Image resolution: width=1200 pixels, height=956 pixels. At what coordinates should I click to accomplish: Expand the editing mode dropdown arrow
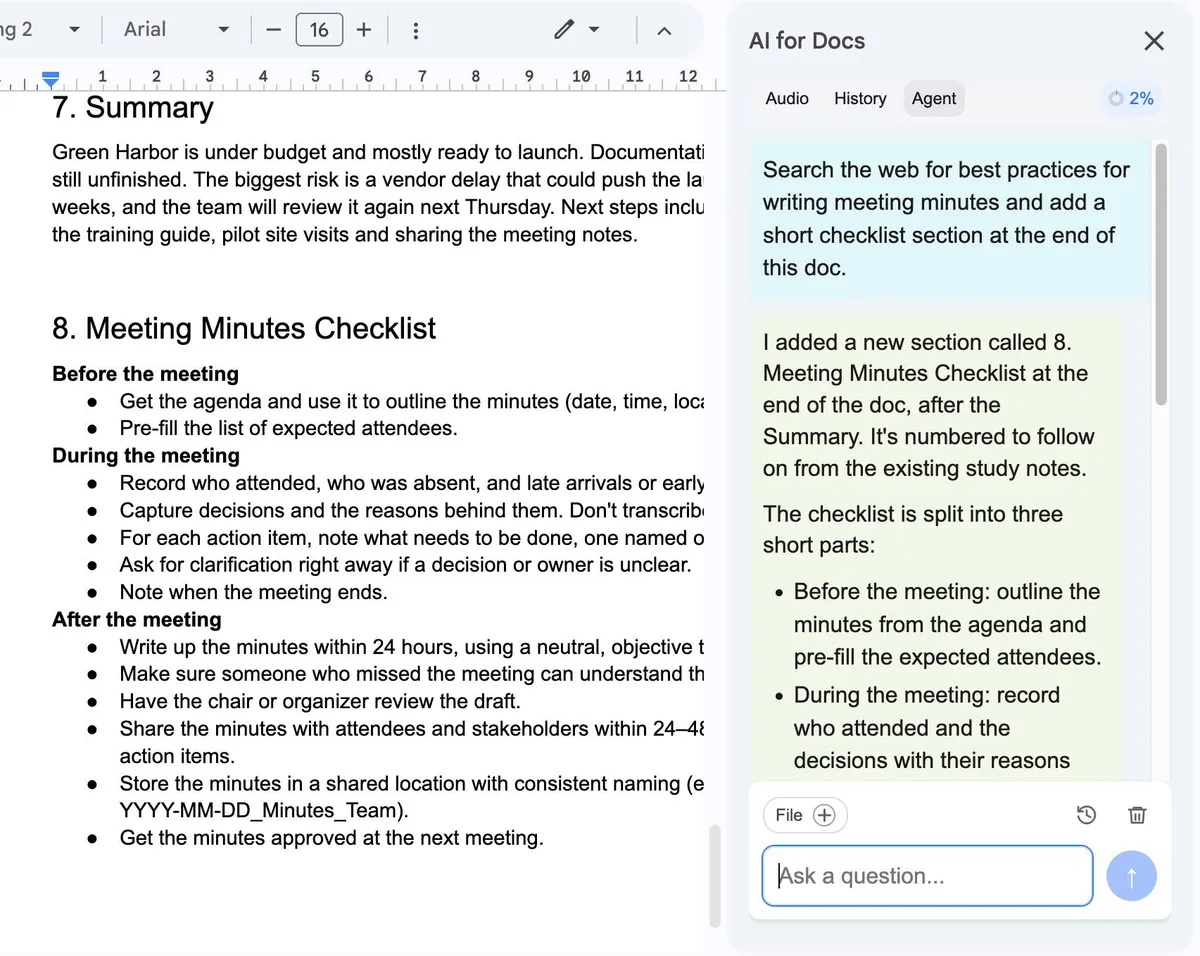point(594,30)
